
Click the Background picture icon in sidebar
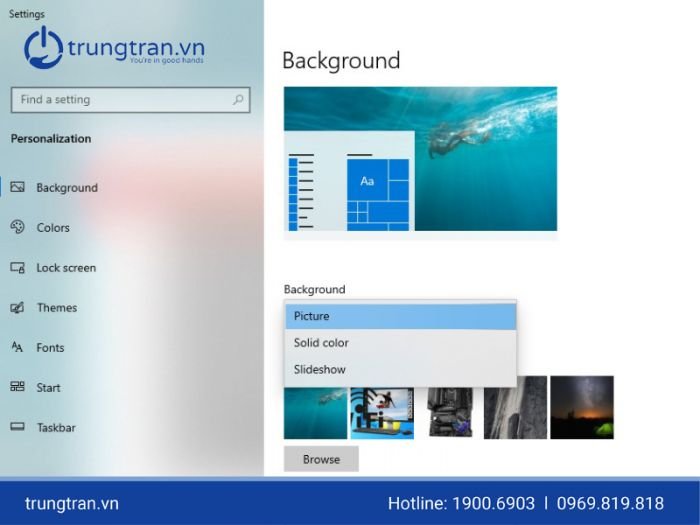coord(17,187)
